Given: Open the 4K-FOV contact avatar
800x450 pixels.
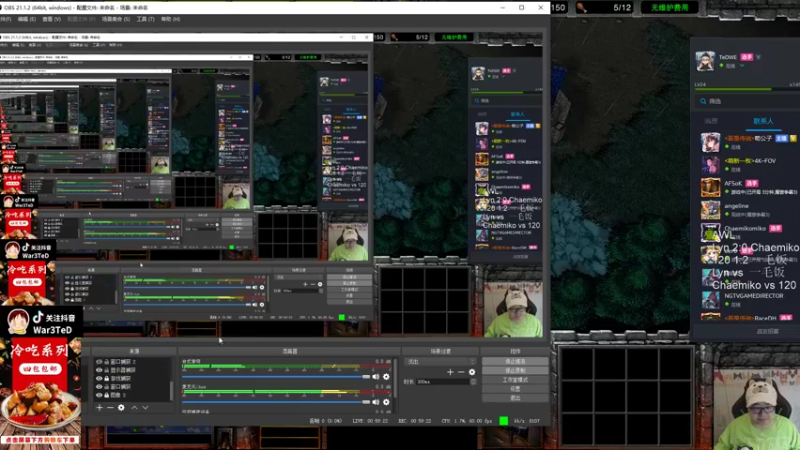Looking at the screenshot, I should pos(710,165).
